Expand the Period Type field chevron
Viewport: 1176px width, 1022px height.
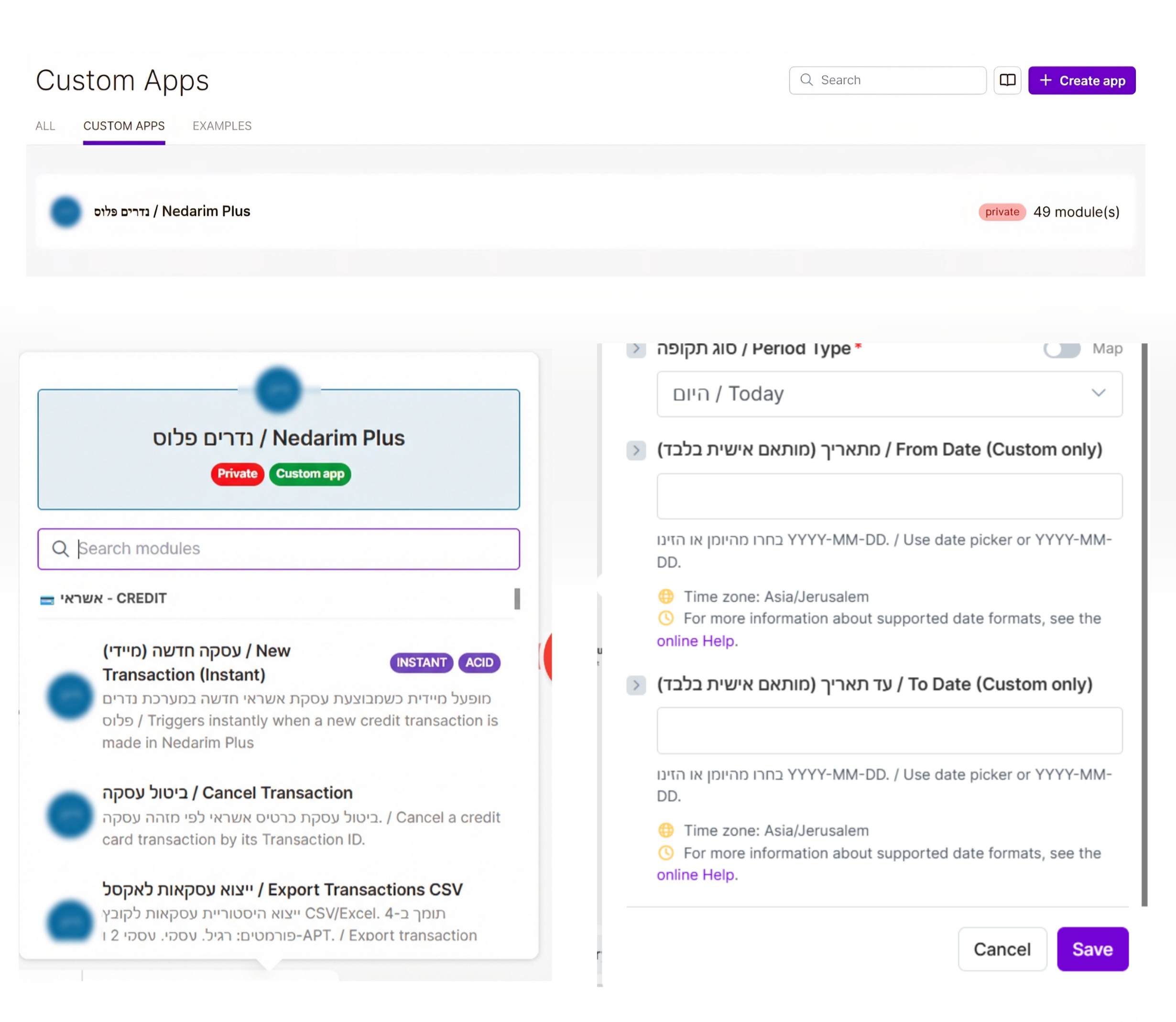click(636, 349)
